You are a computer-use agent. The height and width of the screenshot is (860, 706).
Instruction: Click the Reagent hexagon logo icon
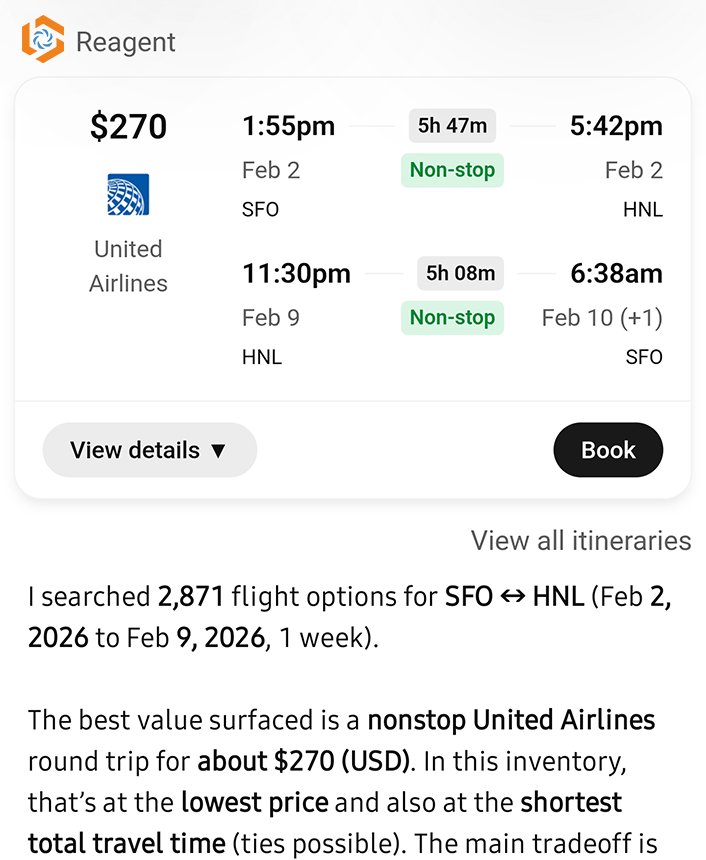(x=43, y=40)
